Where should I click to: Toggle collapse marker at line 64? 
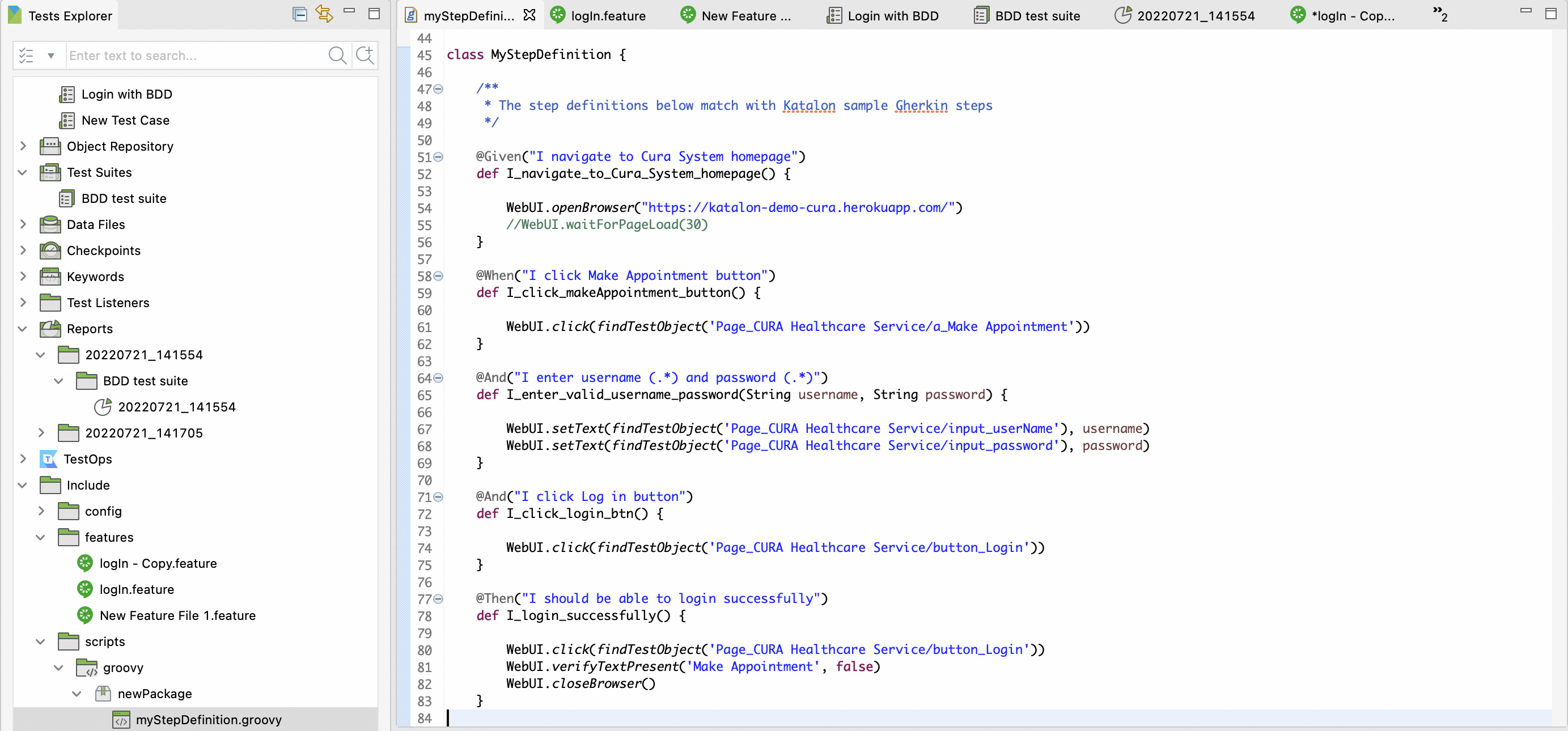coord(438,378)
